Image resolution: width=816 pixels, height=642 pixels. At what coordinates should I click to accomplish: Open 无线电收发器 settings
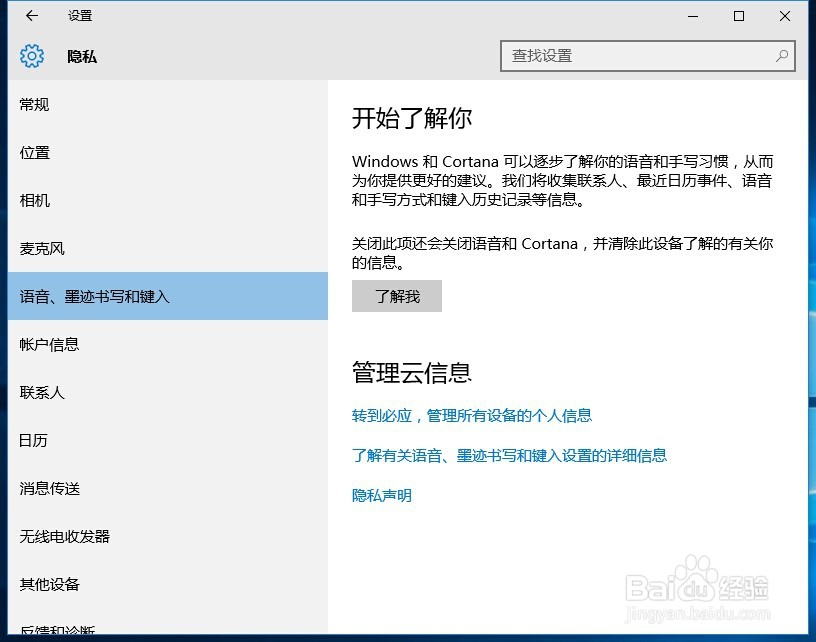pyautogui.click(x=168, y=536)
